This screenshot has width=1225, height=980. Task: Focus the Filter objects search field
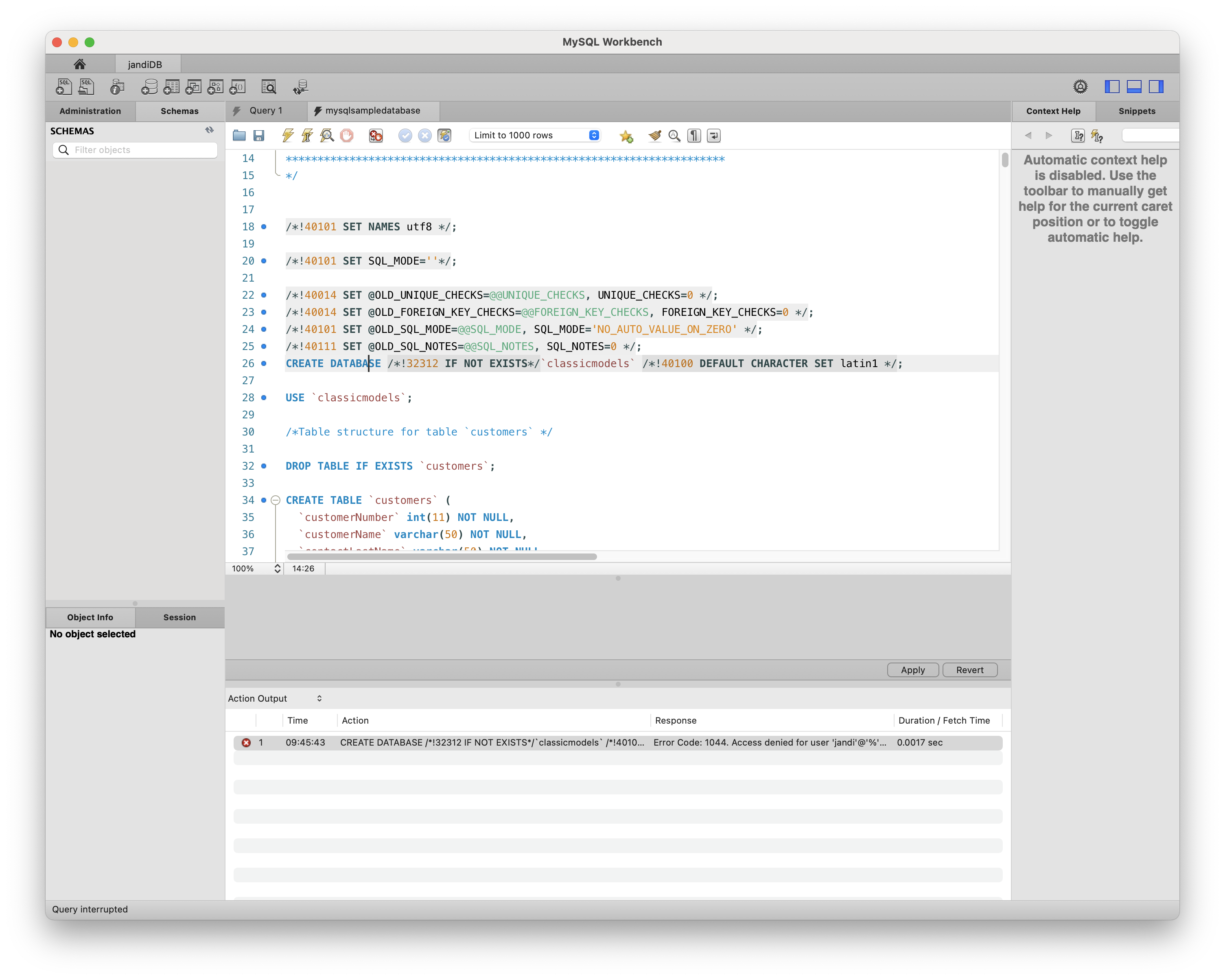(x=135, y=150)
